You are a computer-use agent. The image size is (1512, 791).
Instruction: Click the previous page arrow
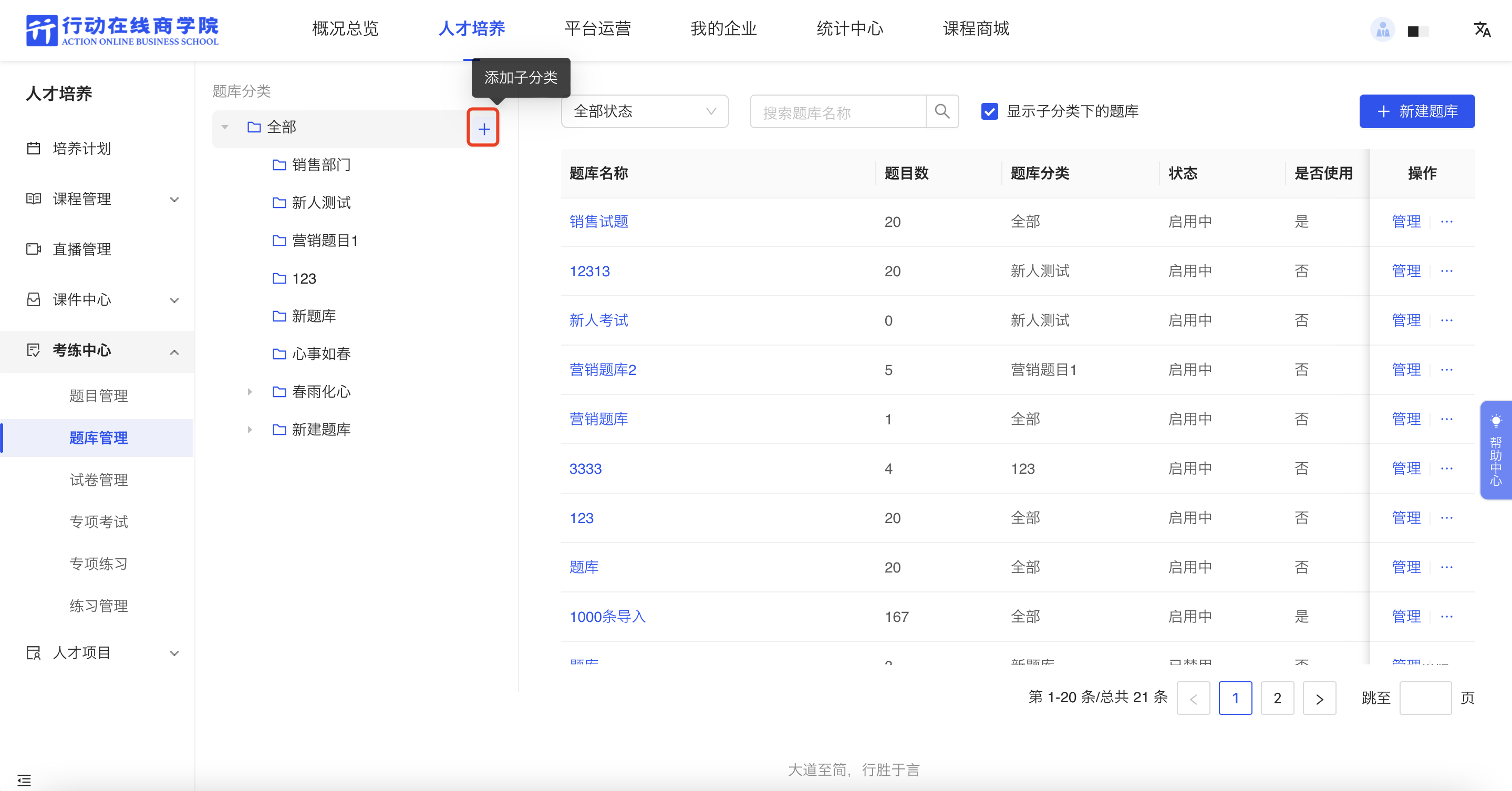(1193, 698)
